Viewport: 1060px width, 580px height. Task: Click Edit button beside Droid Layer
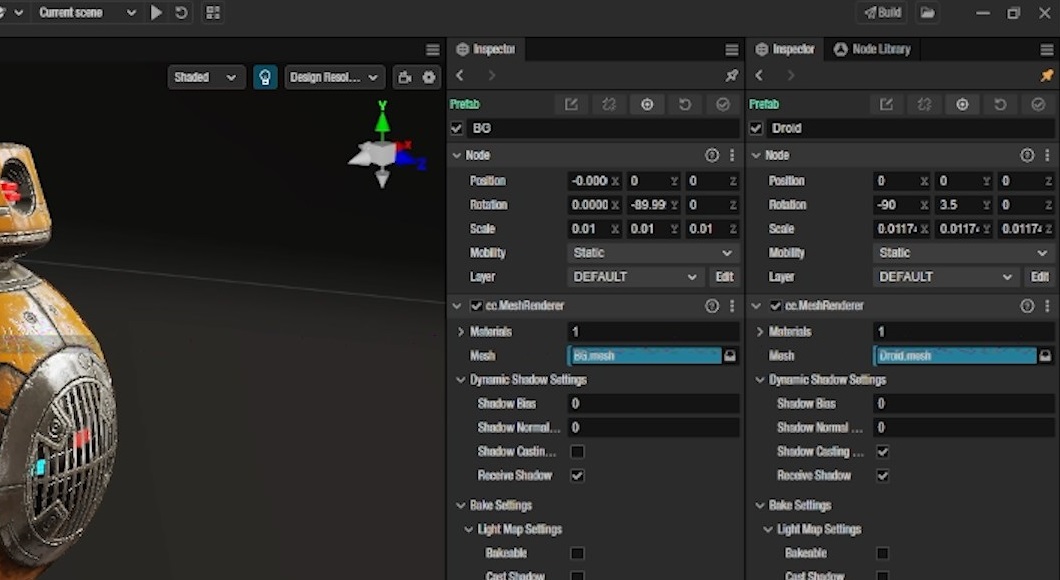pos(1039,277)
